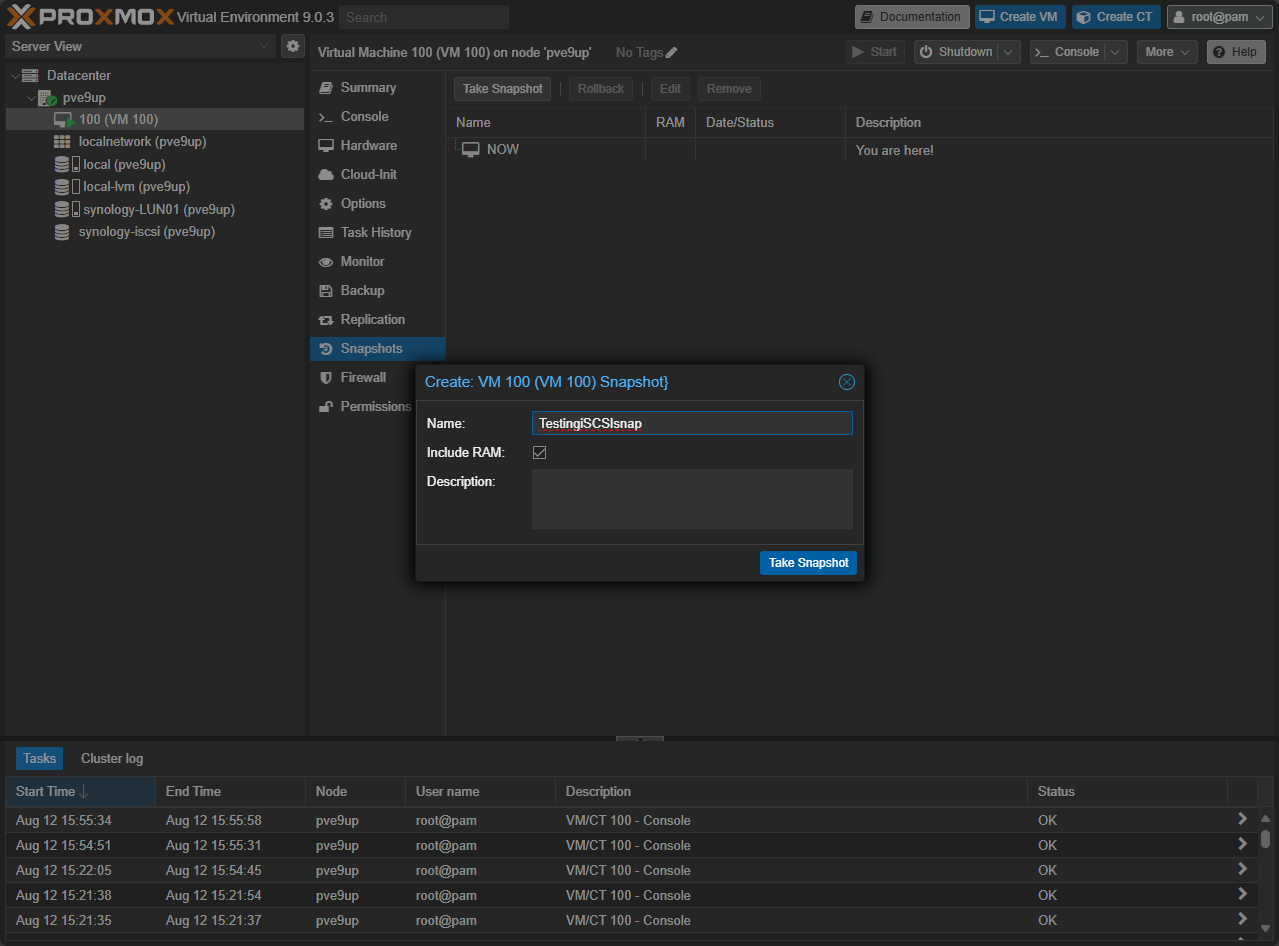This screenshot has width=1279, height=946.
Task: Open the Task History panel
Action: [x=374, y=232]
